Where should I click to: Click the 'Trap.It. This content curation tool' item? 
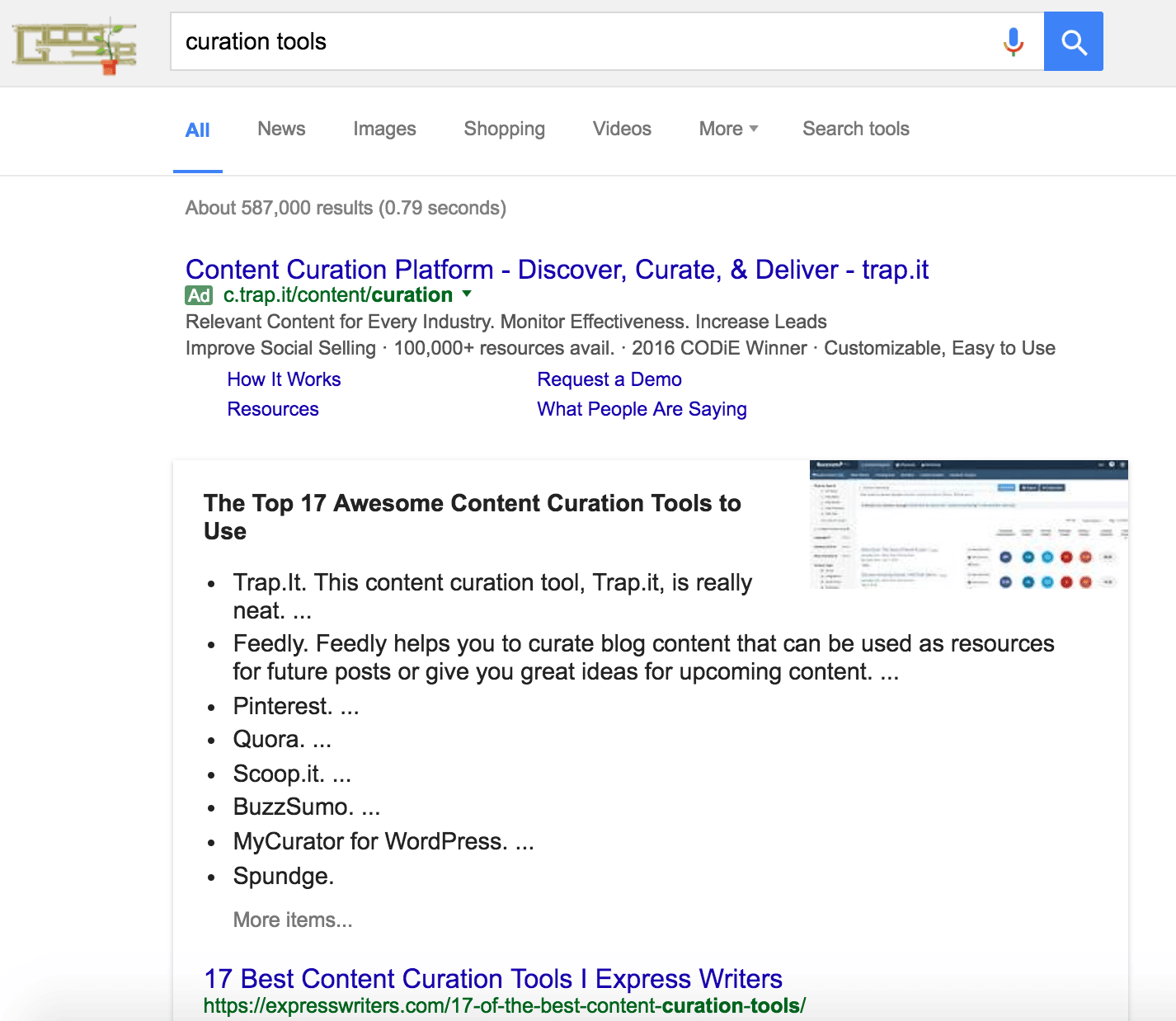point(493,596)
